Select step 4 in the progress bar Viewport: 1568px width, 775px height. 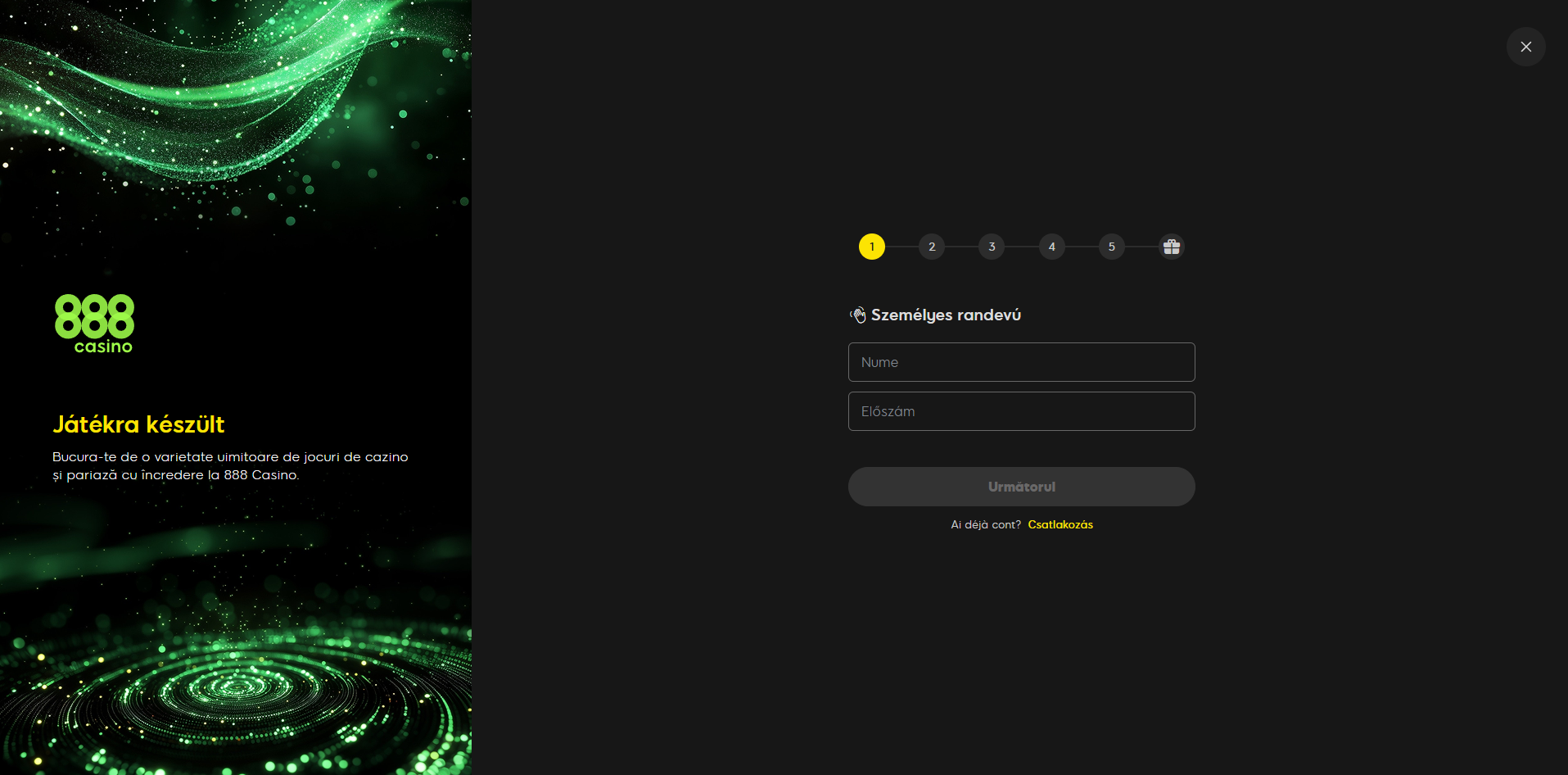tap(1051, 247)
